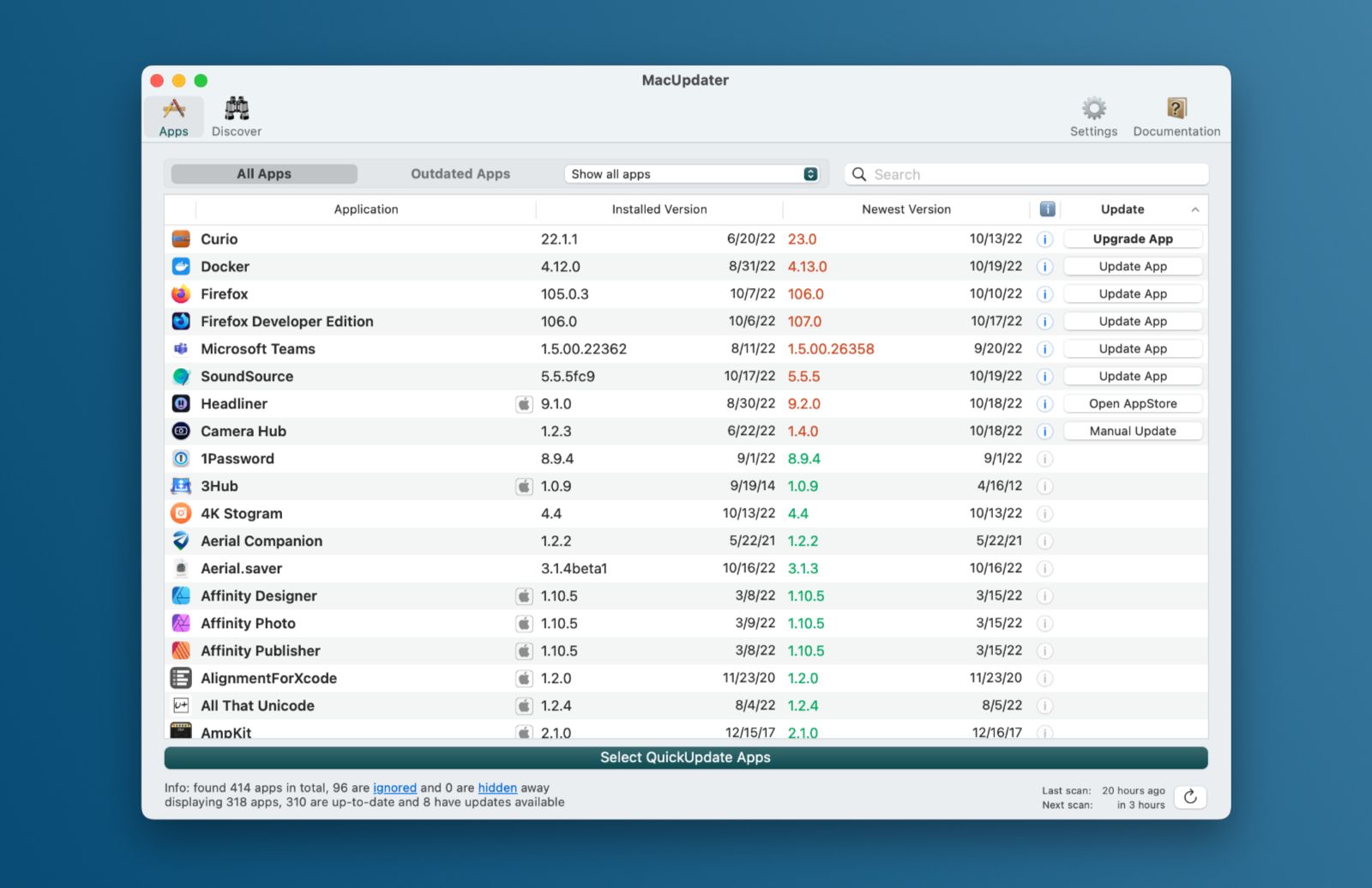Image resolution: width=1372 pixels, height=888 pixels.
Task: Open the 'Show all apps' filter dropdown
Action: [x=691, y=174]
